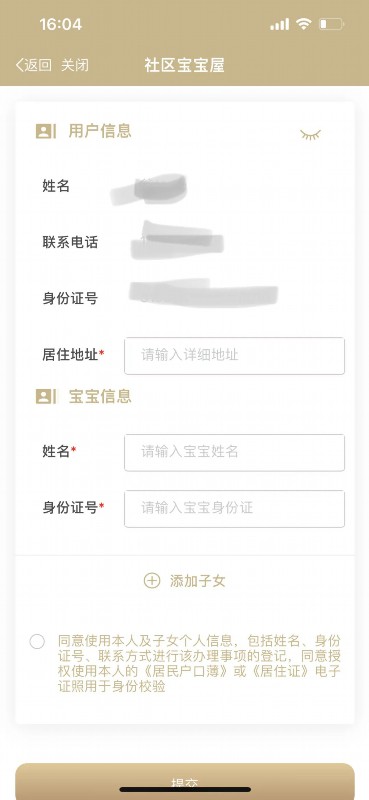Tap the blurred 身份证号 value

pyautogui.click(x=203, y=293)
